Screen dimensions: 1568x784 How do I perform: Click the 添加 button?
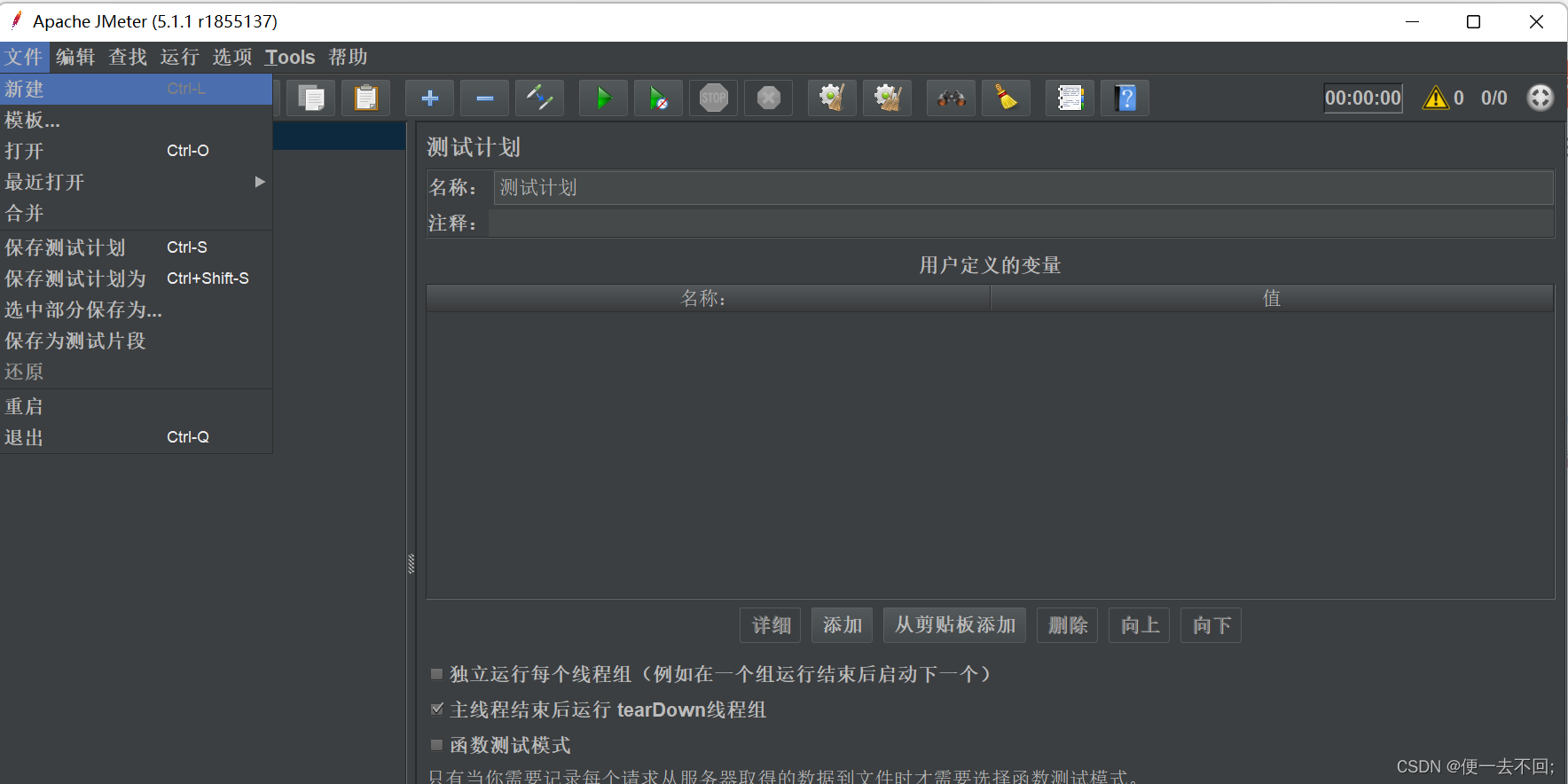(x=842, y=625)
